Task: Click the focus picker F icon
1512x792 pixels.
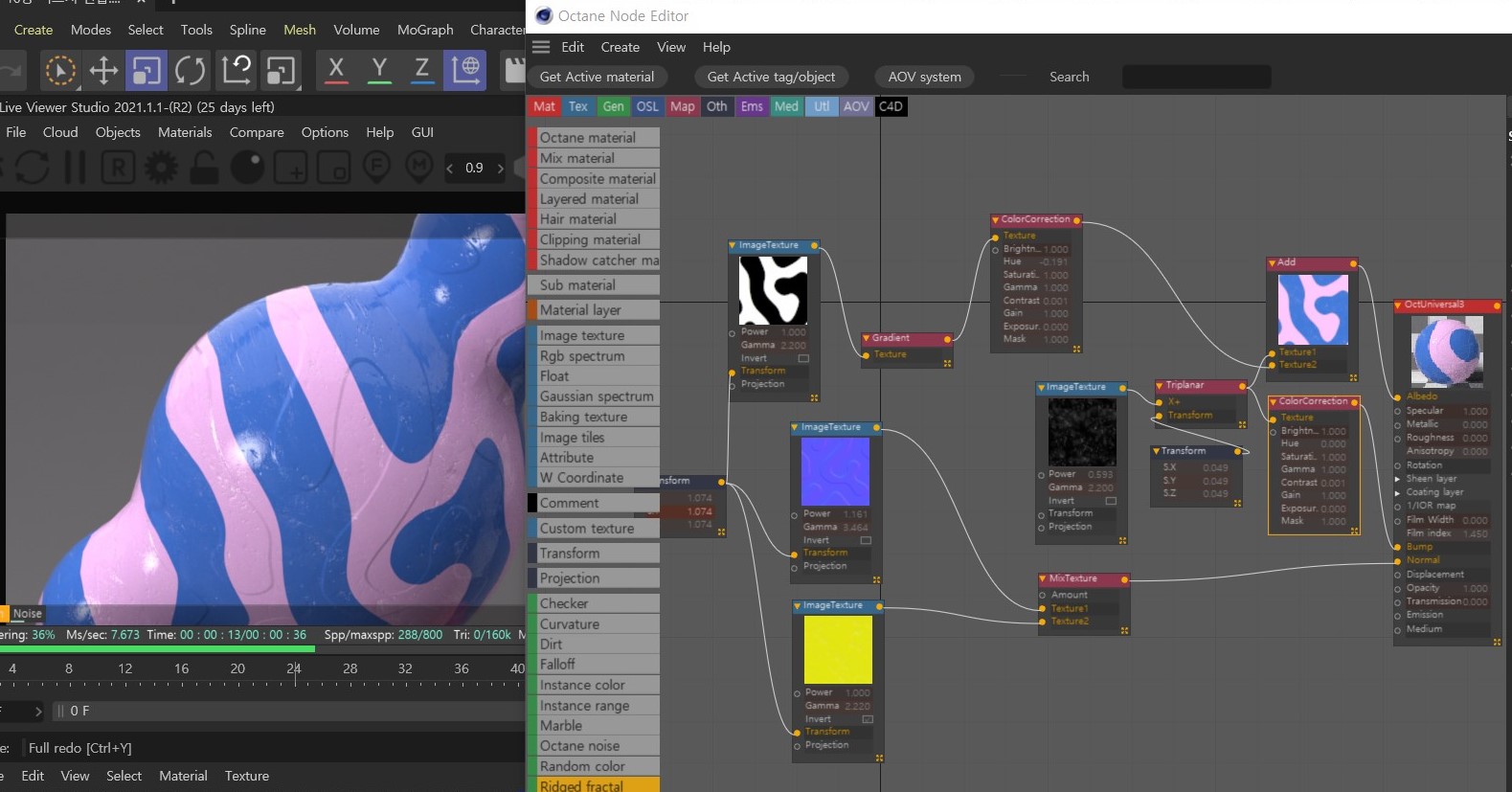Action: tap(376, 168)
